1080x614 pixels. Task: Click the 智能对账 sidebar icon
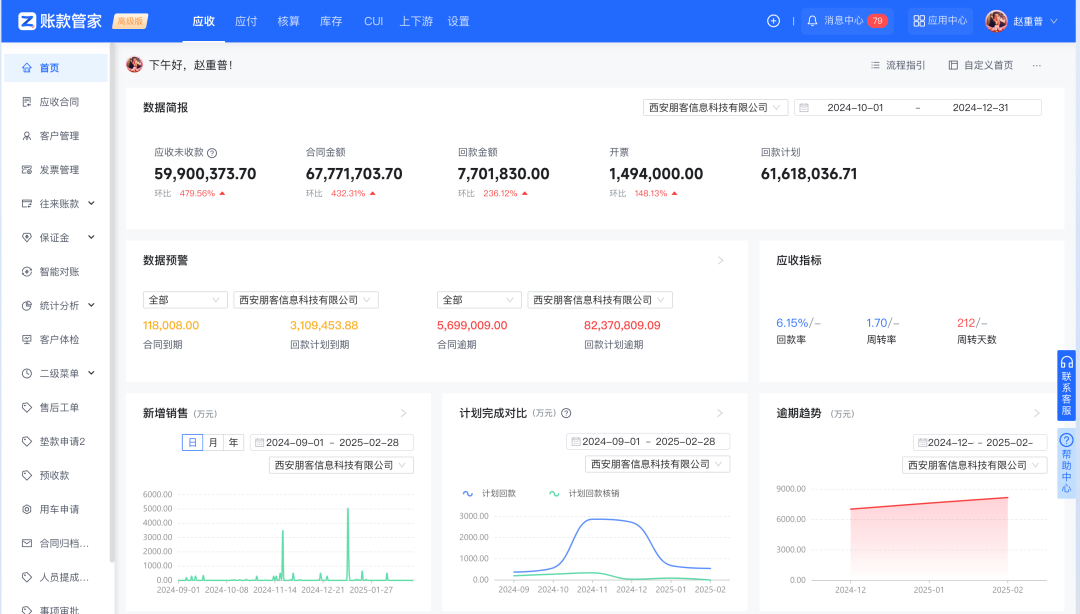click(27, 272)
